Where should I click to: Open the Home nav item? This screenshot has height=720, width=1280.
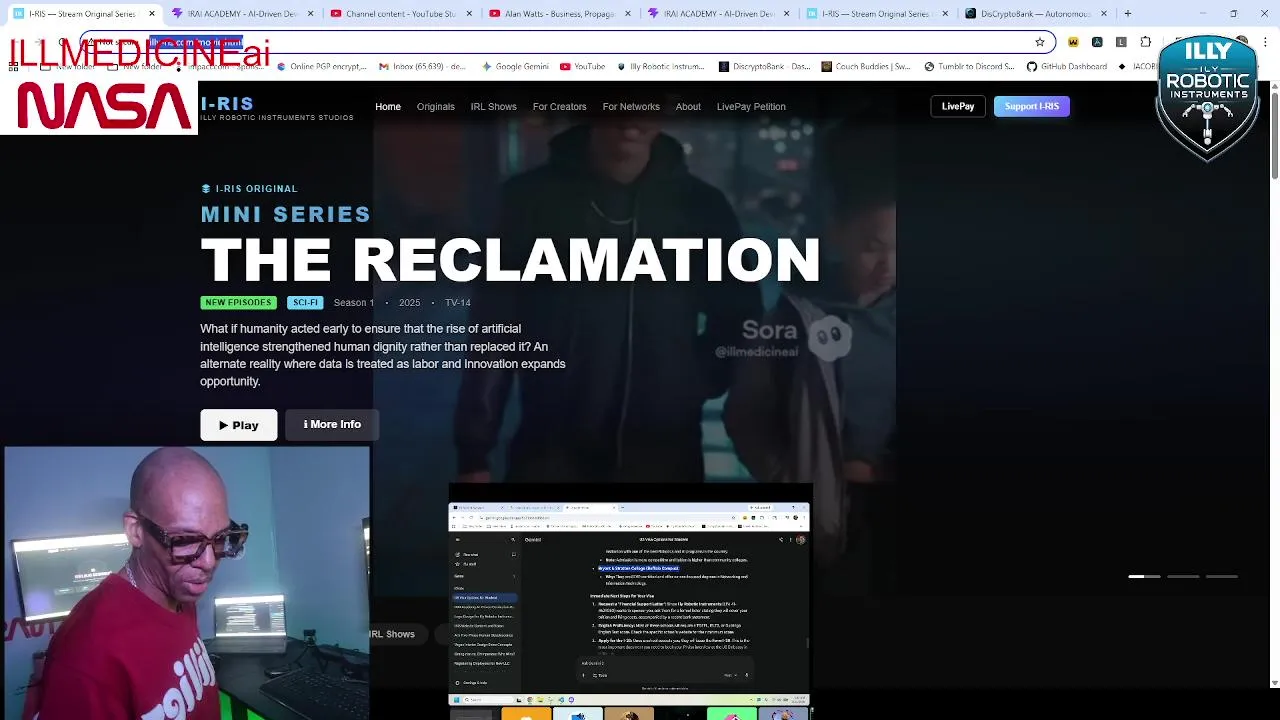388,106
